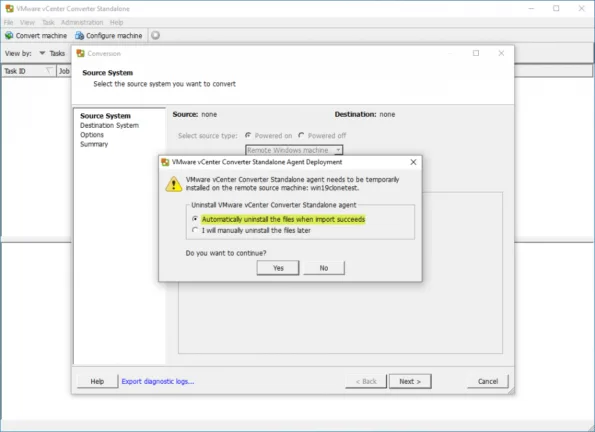The height and width of the screenshot is (432, 595).
Task: Click the VMware Converter main window icon
Action: [x=9, y=8]
